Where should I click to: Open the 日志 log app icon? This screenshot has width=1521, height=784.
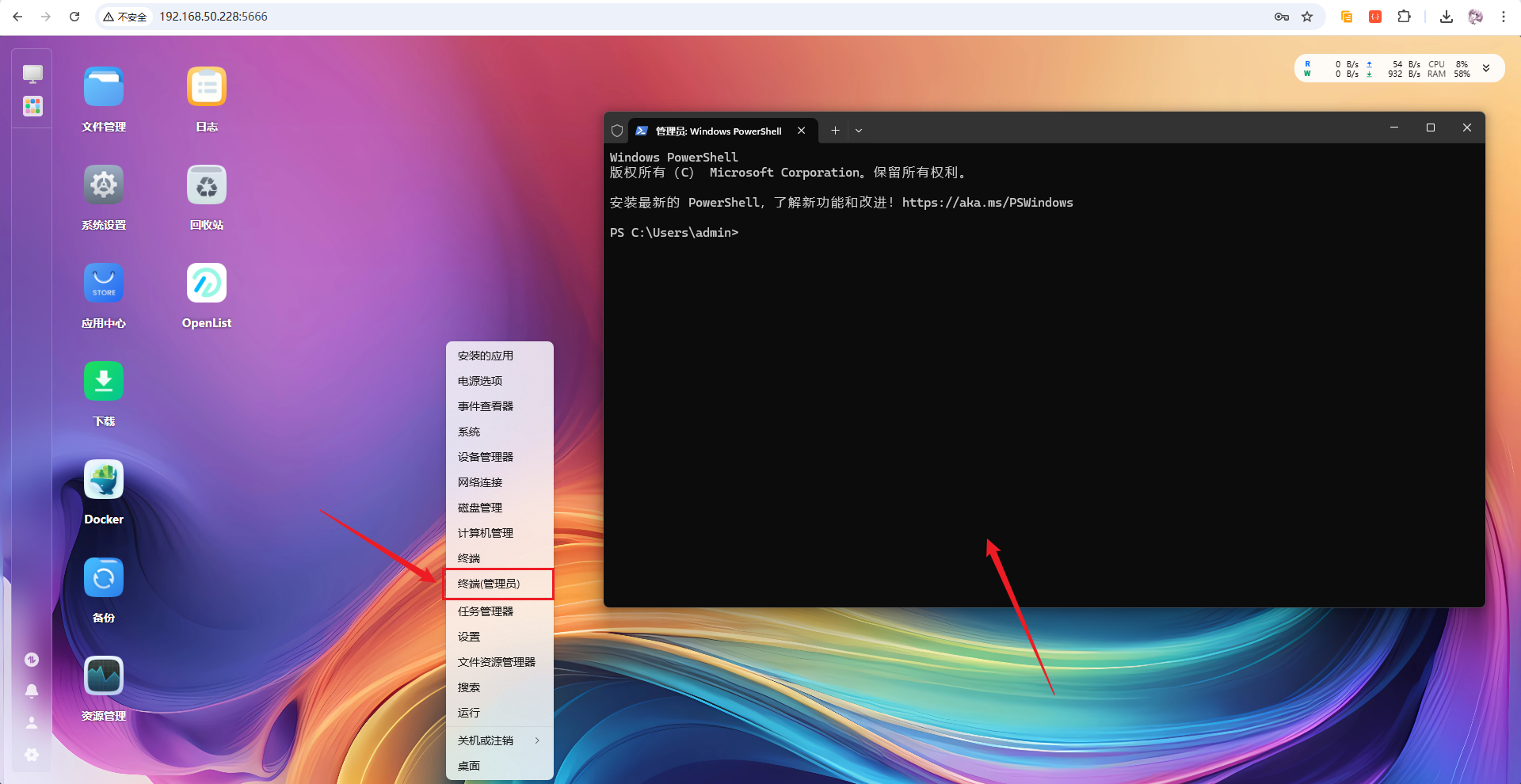click(207, 87)
